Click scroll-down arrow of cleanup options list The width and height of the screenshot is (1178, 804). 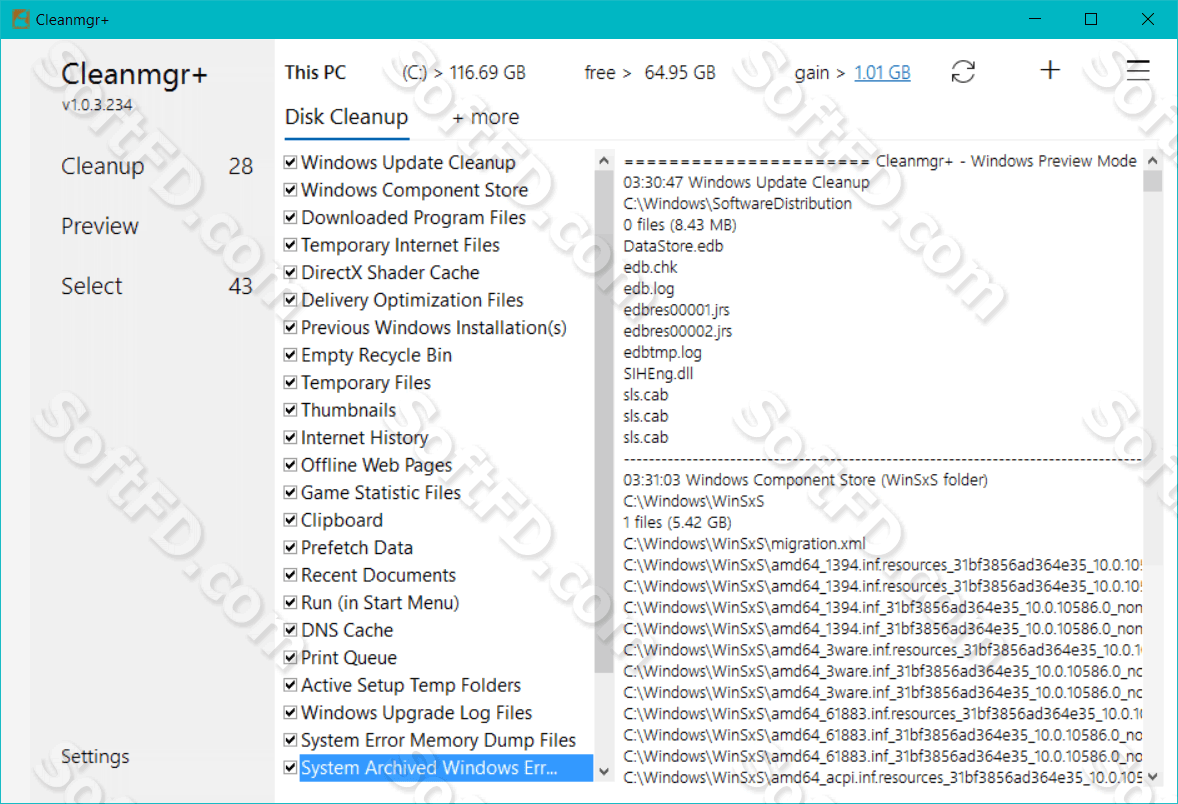(603, 772)
